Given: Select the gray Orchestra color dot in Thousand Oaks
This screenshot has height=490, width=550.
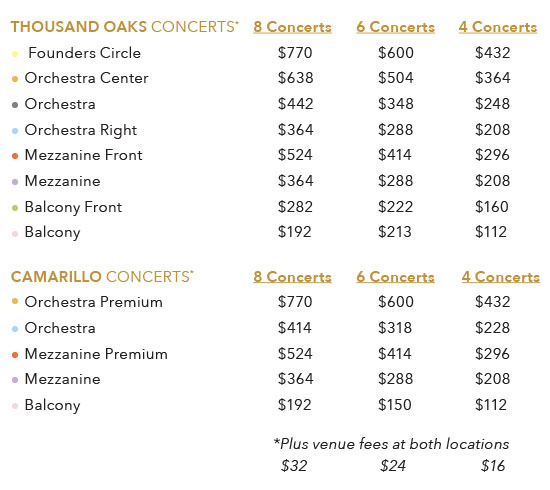Looking at the screenshot, I should (x=15, y=105).
